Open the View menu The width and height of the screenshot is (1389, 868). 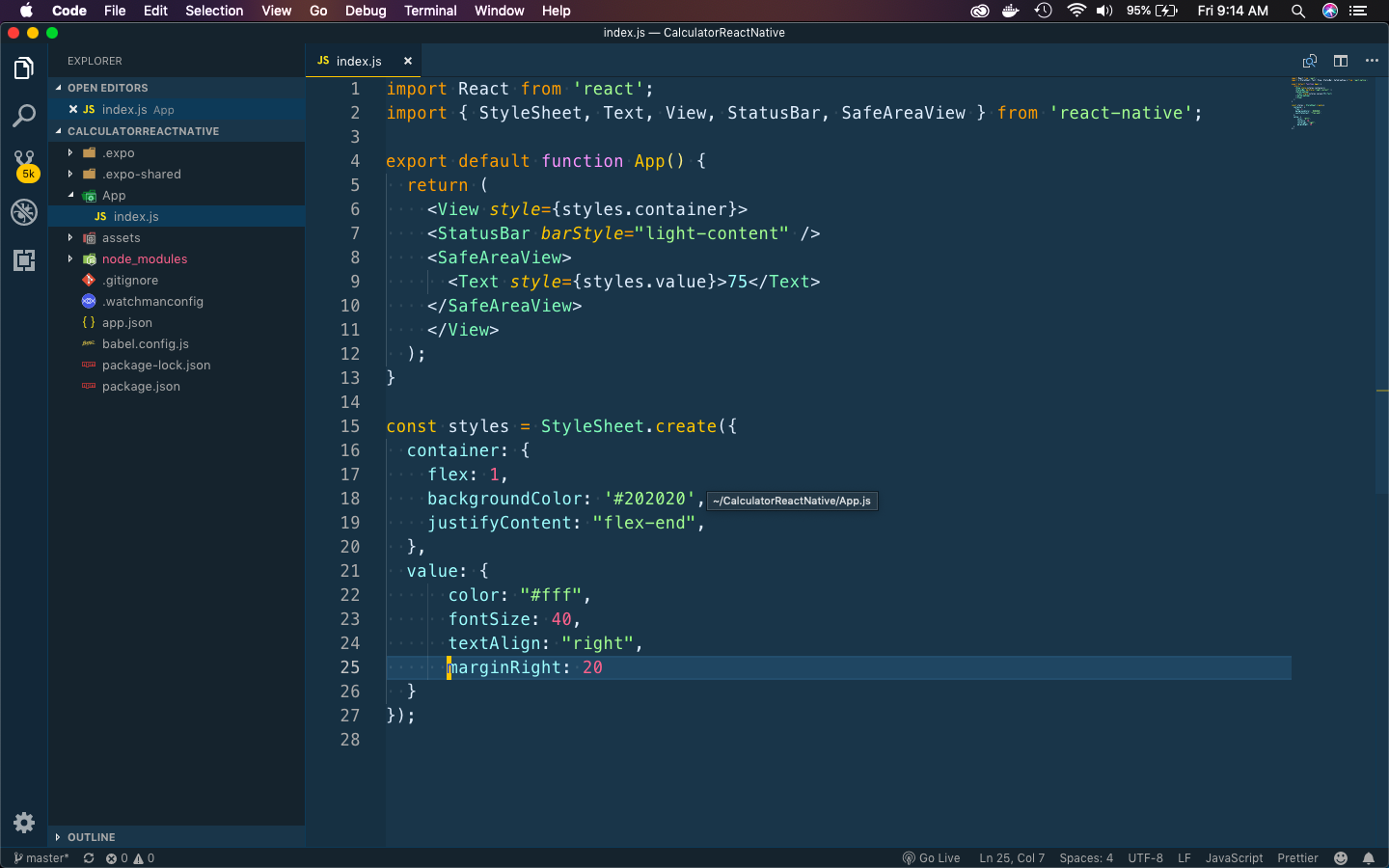coord(277,11)
